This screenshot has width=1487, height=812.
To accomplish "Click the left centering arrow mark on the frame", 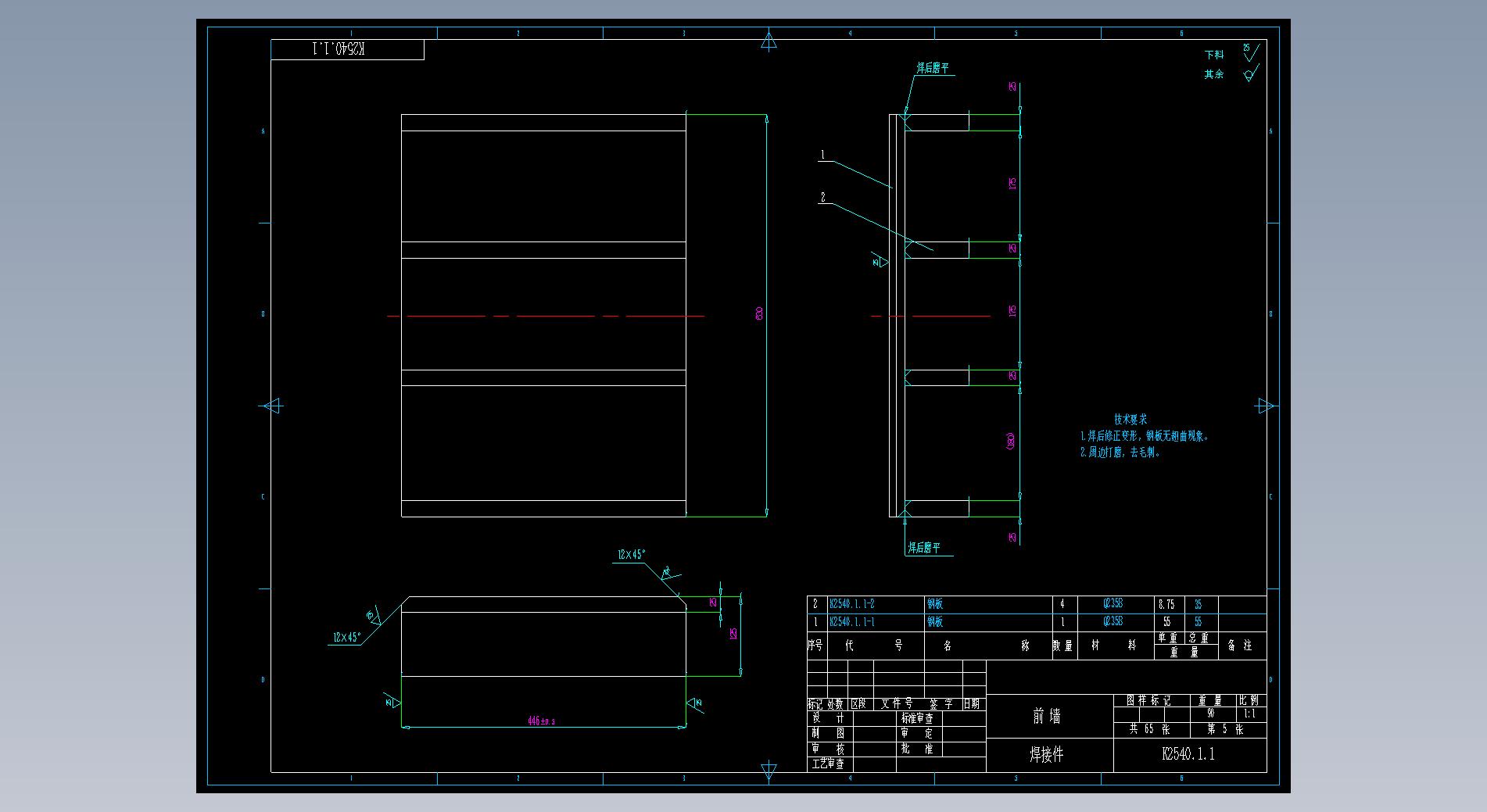I will (271, 406).
